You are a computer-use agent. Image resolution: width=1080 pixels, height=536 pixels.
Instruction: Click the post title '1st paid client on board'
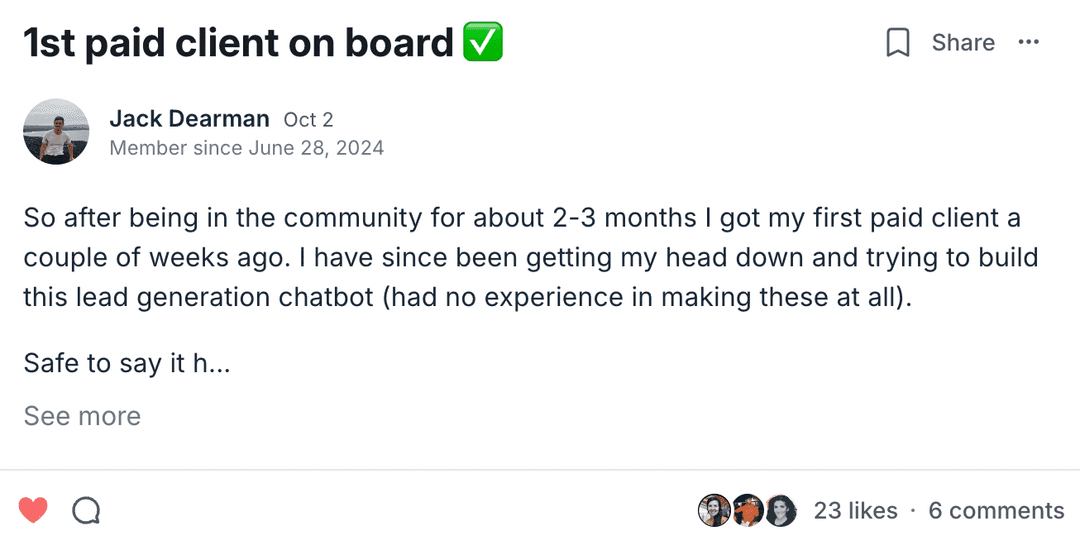pos(238,43)
